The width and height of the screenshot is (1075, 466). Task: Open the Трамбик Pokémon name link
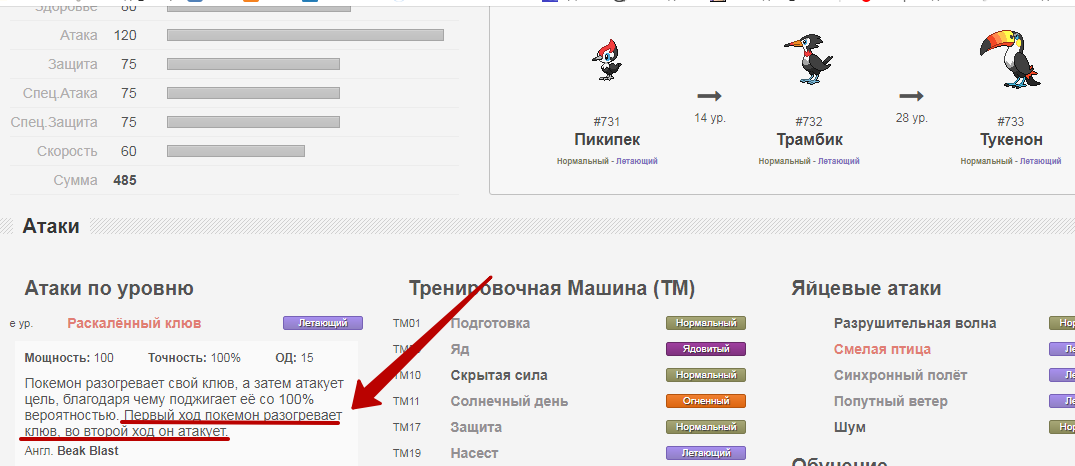809,140
